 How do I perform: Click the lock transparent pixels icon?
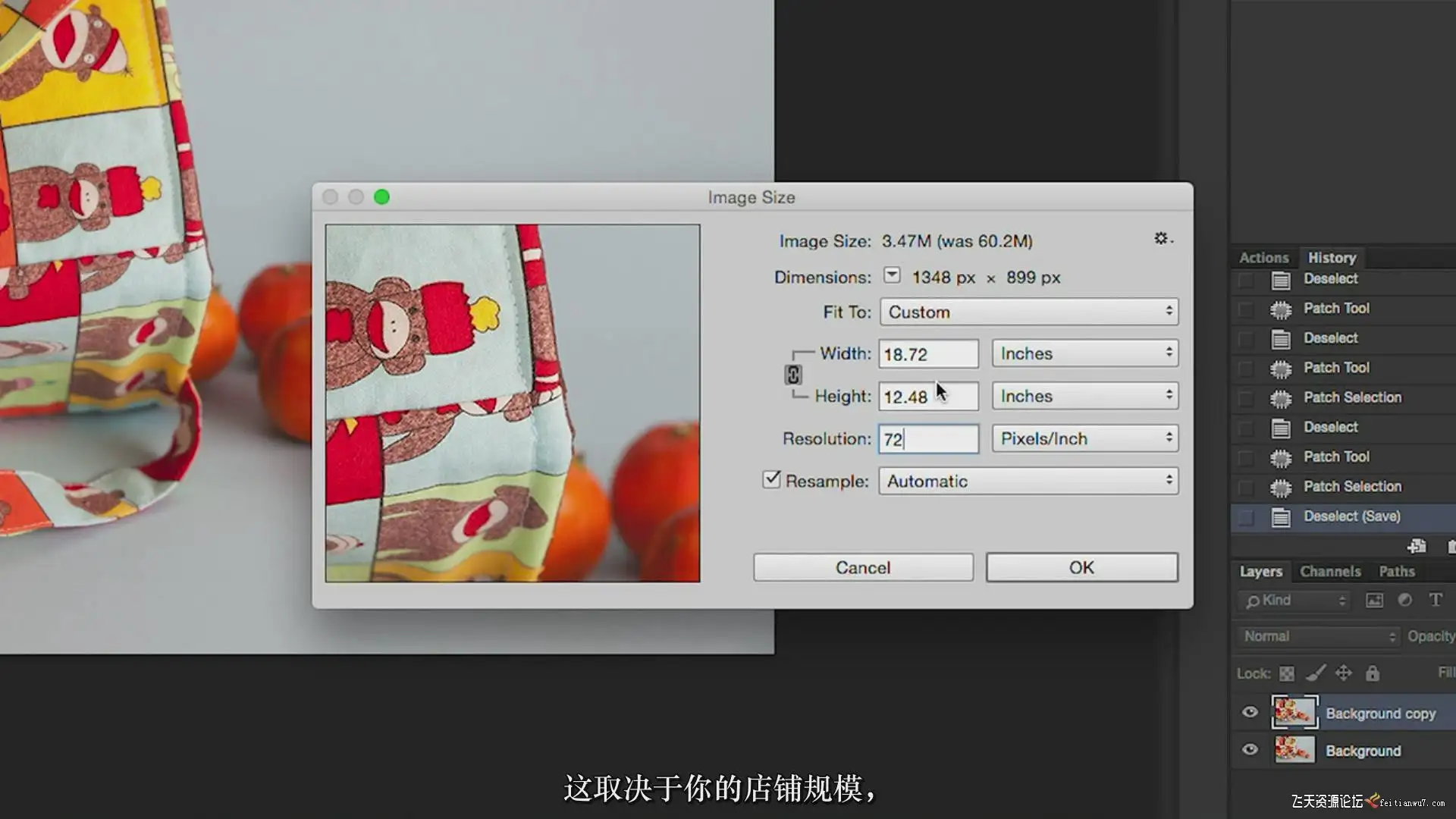1287,673
